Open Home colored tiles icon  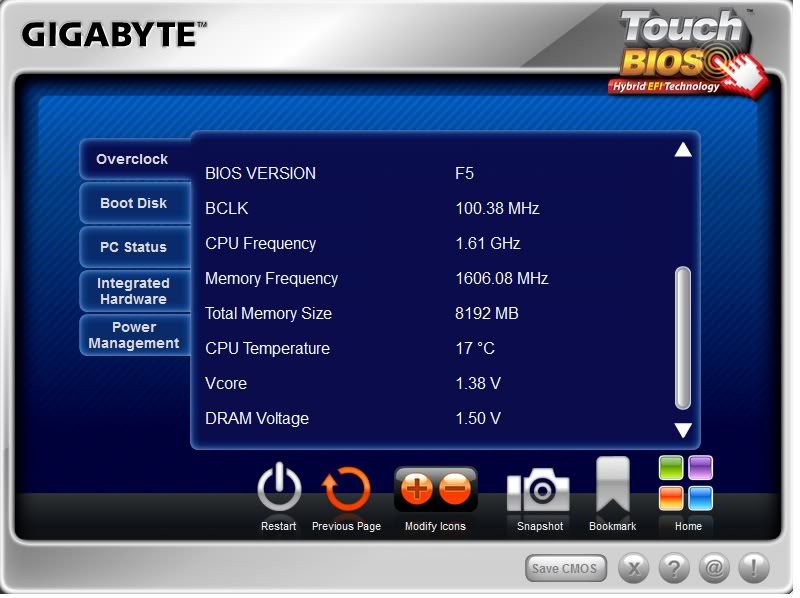[686, 484]
